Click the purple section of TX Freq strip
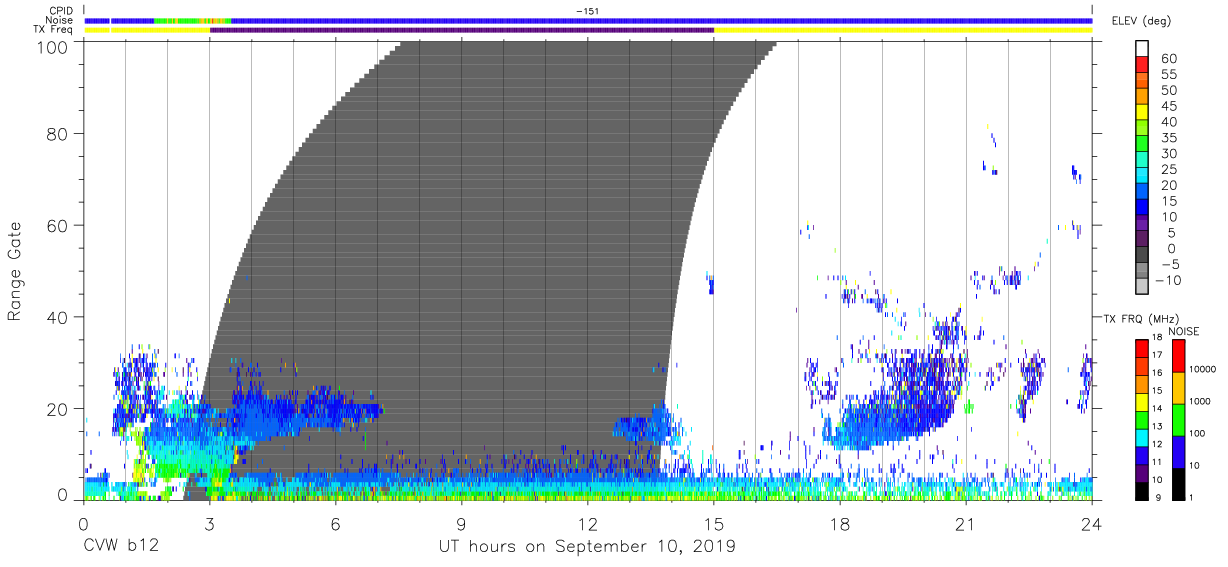This screenshot has height=567, width=1228. pos(462,30)
